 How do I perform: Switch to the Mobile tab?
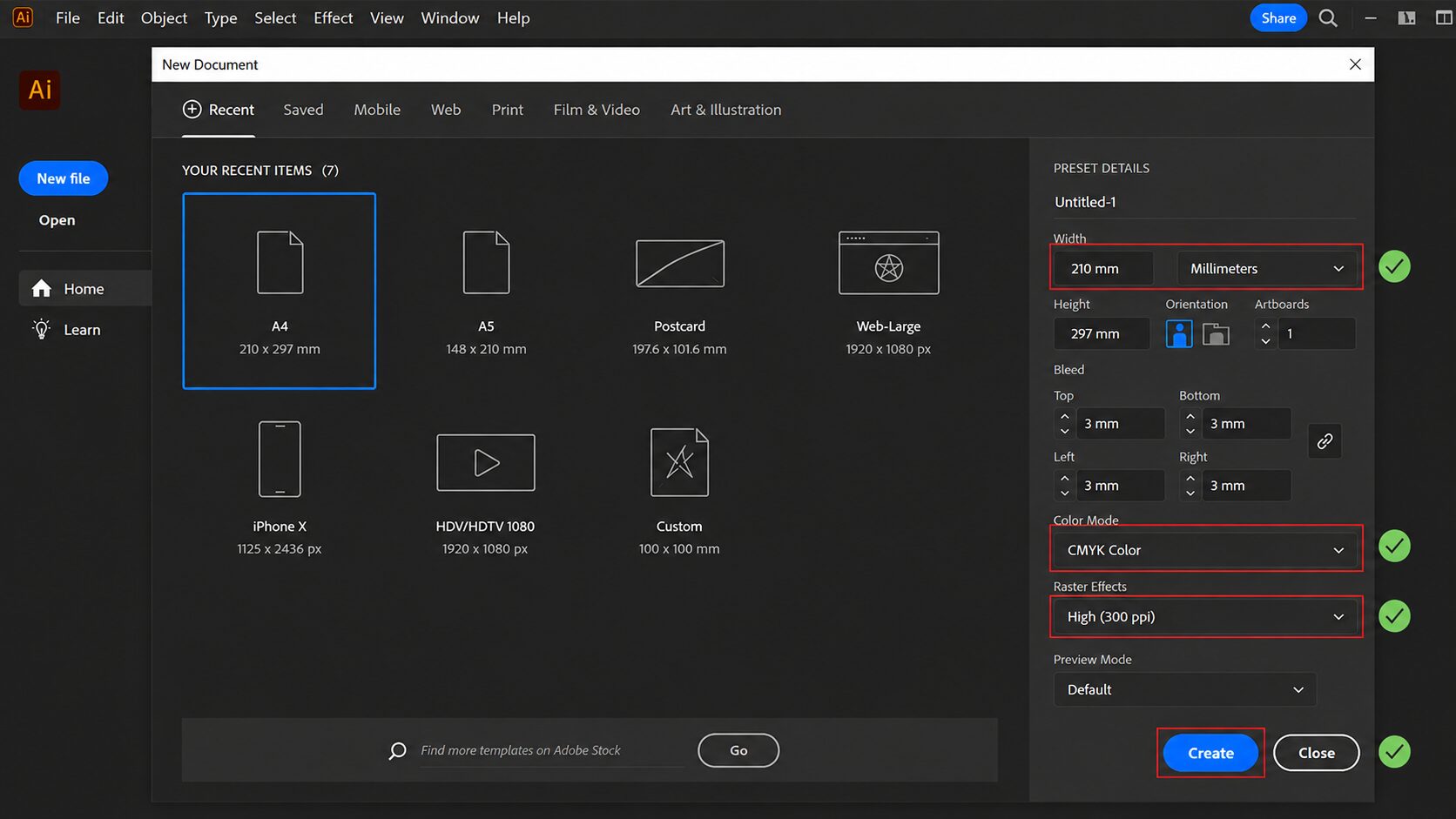(377, 110)
